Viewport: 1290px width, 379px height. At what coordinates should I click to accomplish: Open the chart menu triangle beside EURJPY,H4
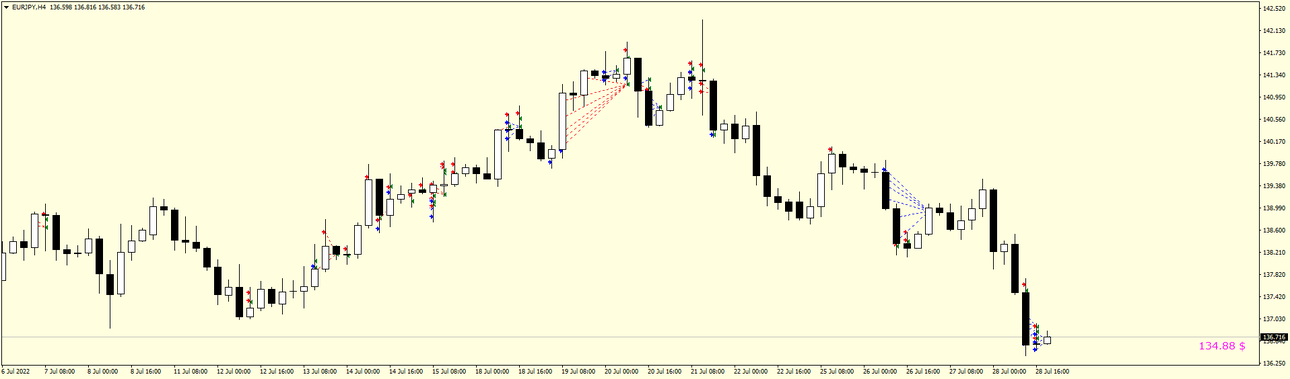(5, 6)
